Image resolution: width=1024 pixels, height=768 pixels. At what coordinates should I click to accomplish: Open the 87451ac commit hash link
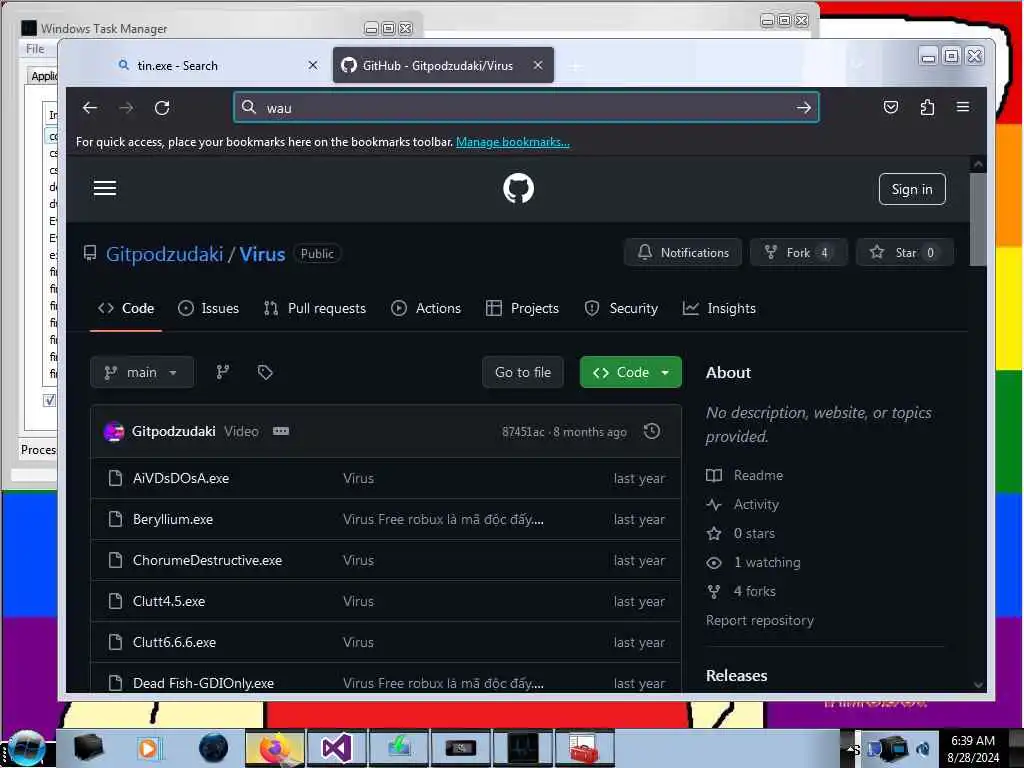click(522, 432)
